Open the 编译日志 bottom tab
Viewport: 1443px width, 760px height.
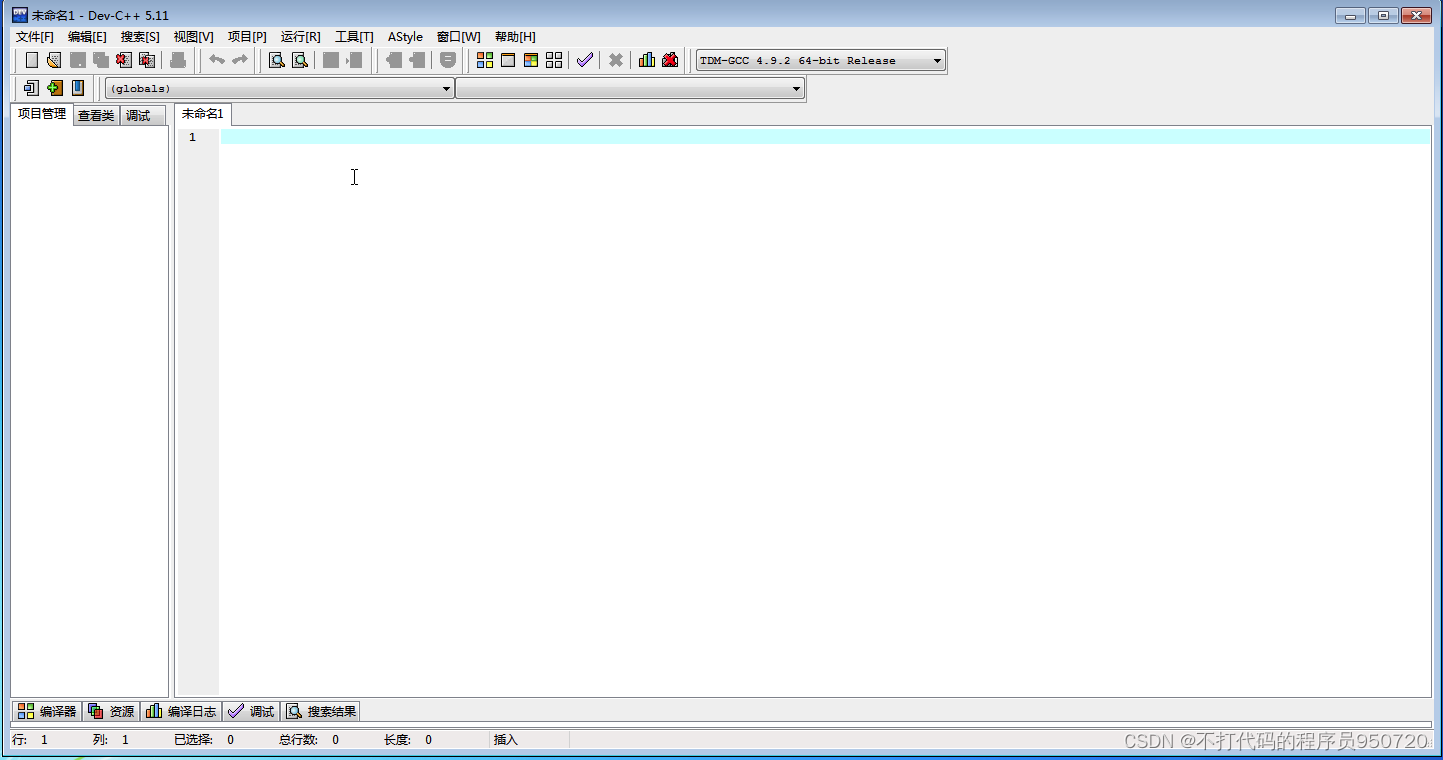coord(181,711)
